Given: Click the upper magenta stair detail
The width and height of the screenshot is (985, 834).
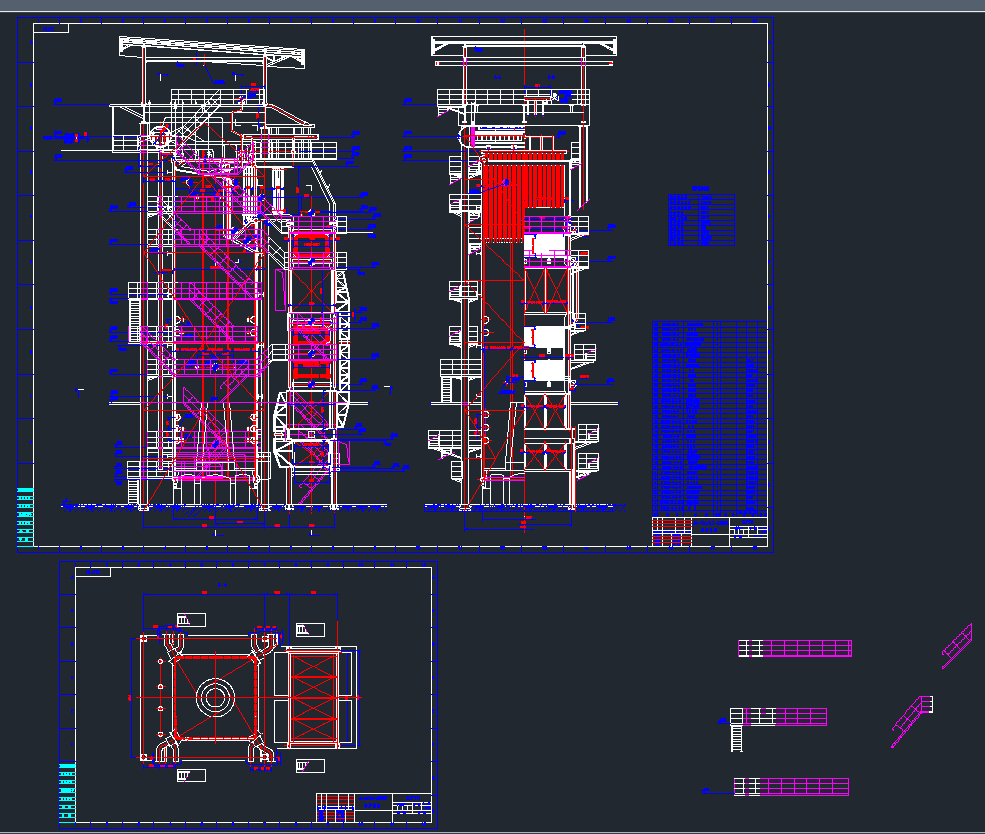Looking at the screenshot, I should coord(956,645).
